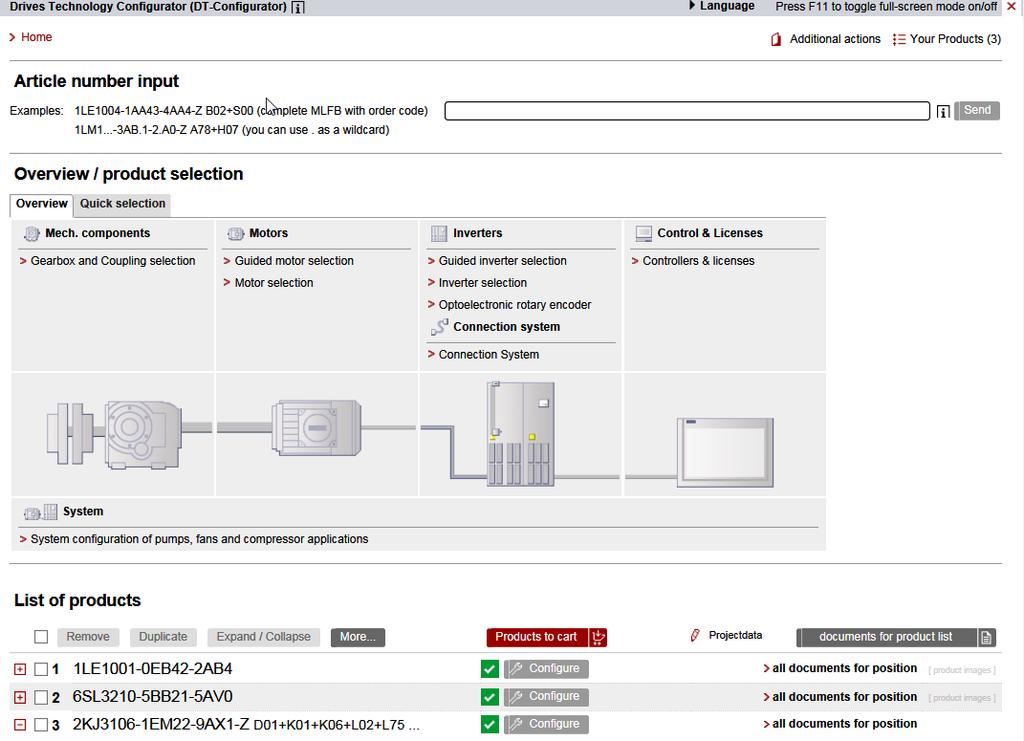
Task: Click the article number input field
Action: click(687, 111)
